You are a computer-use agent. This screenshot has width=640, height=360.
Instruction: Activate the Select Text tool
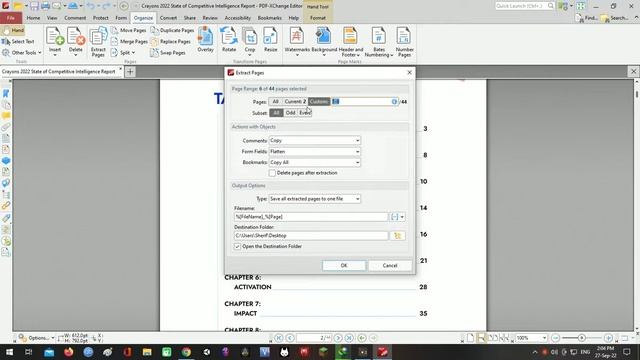click(x=18, y=41)
